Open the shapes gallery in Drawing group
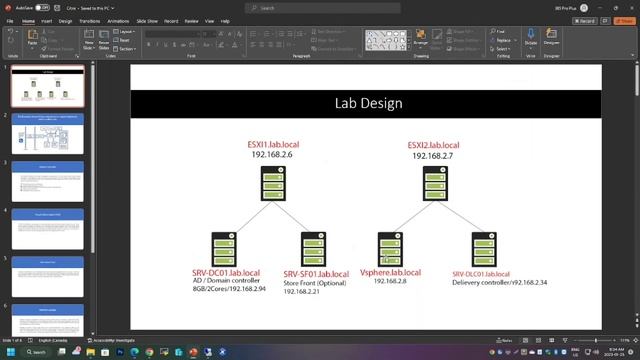 tap(386, 40)
